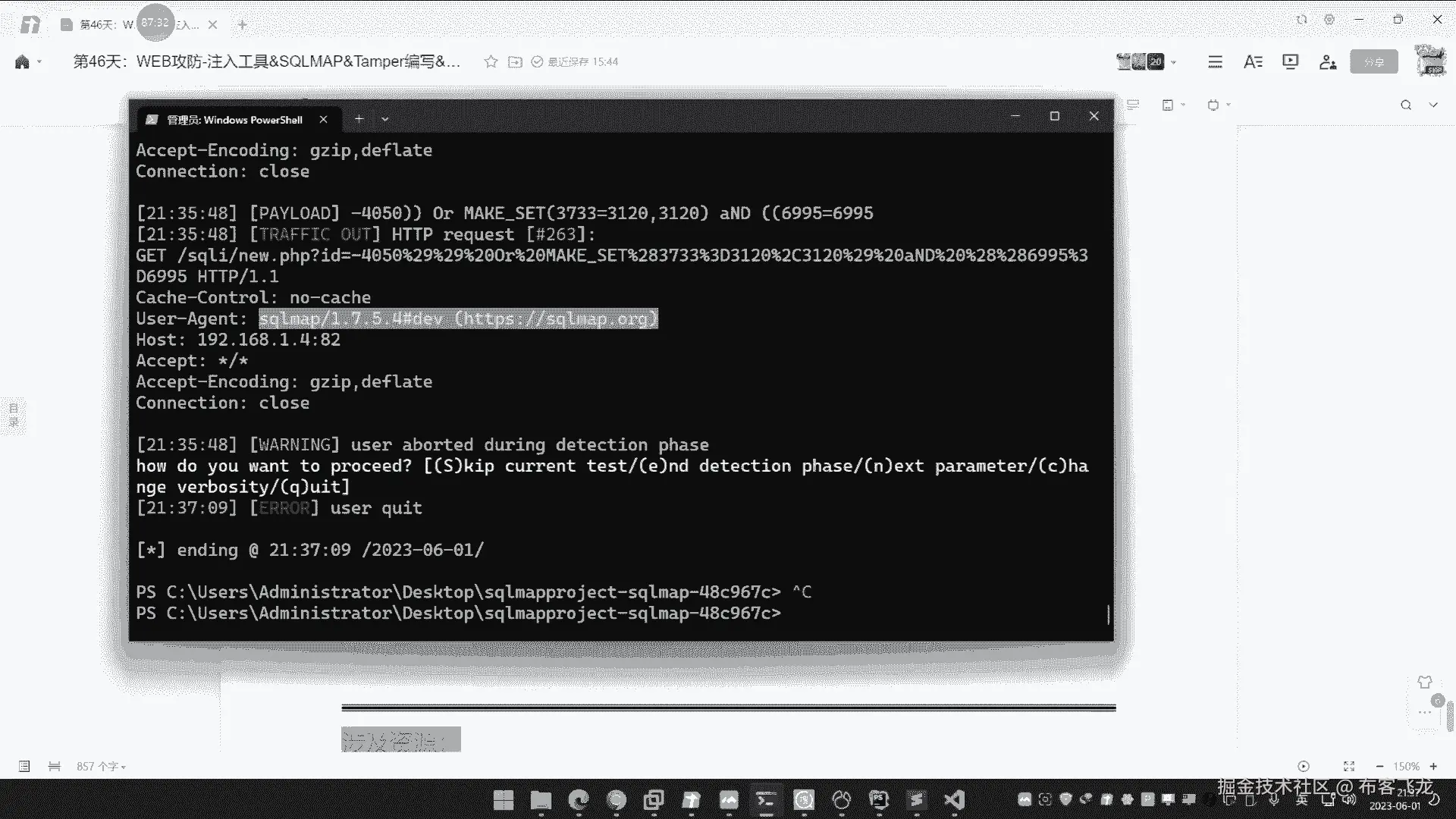Expand the 857 word count dropdown
This screenshot has height=819, width=1456.
coord(101,767)
